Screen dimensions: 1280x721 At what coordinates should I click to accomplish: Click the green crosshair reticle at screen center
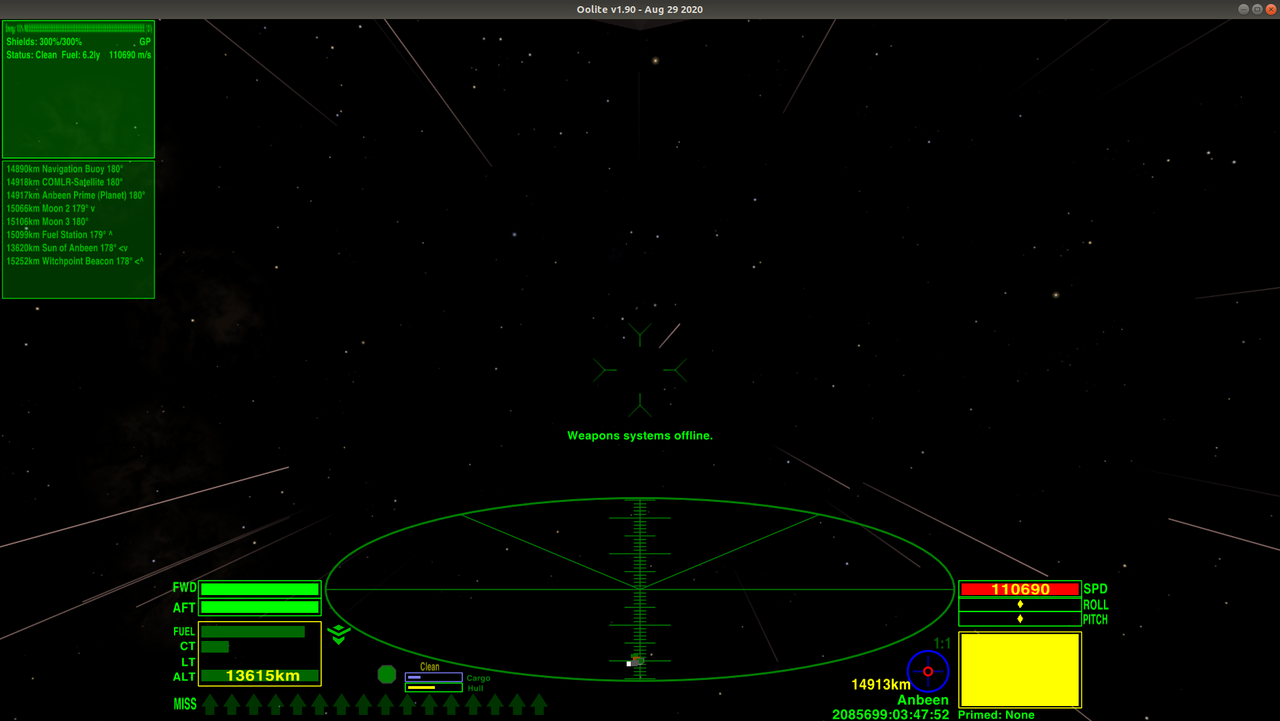tap(640, 370)
